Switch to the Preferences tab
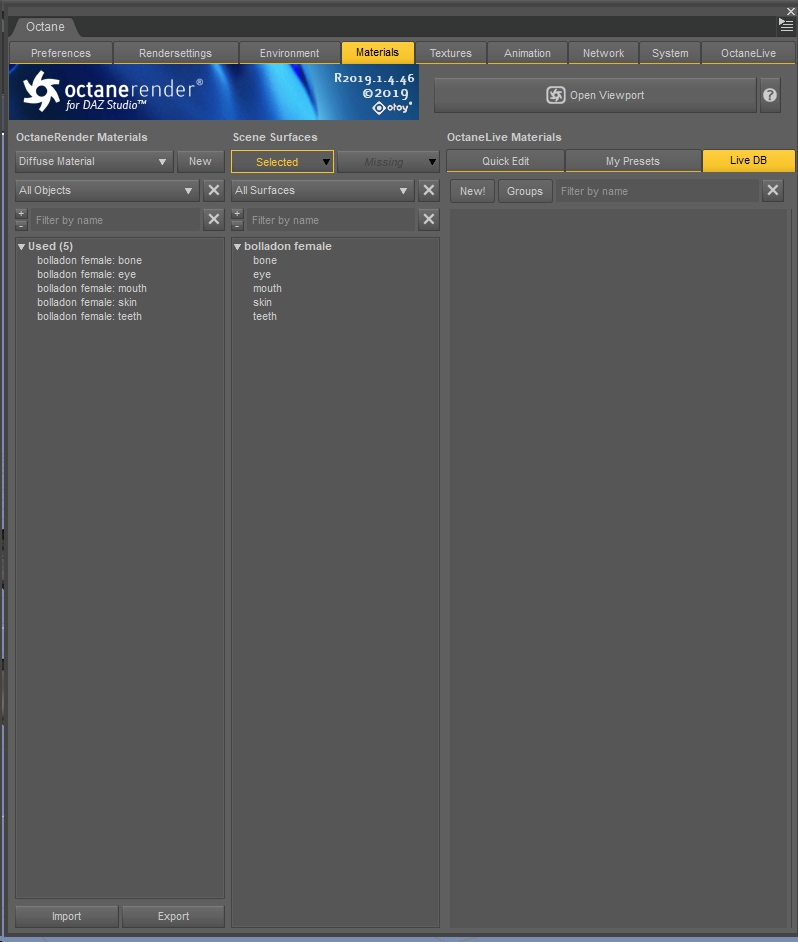The width and height of the screenshot is (798, 942). pos(61,53)
